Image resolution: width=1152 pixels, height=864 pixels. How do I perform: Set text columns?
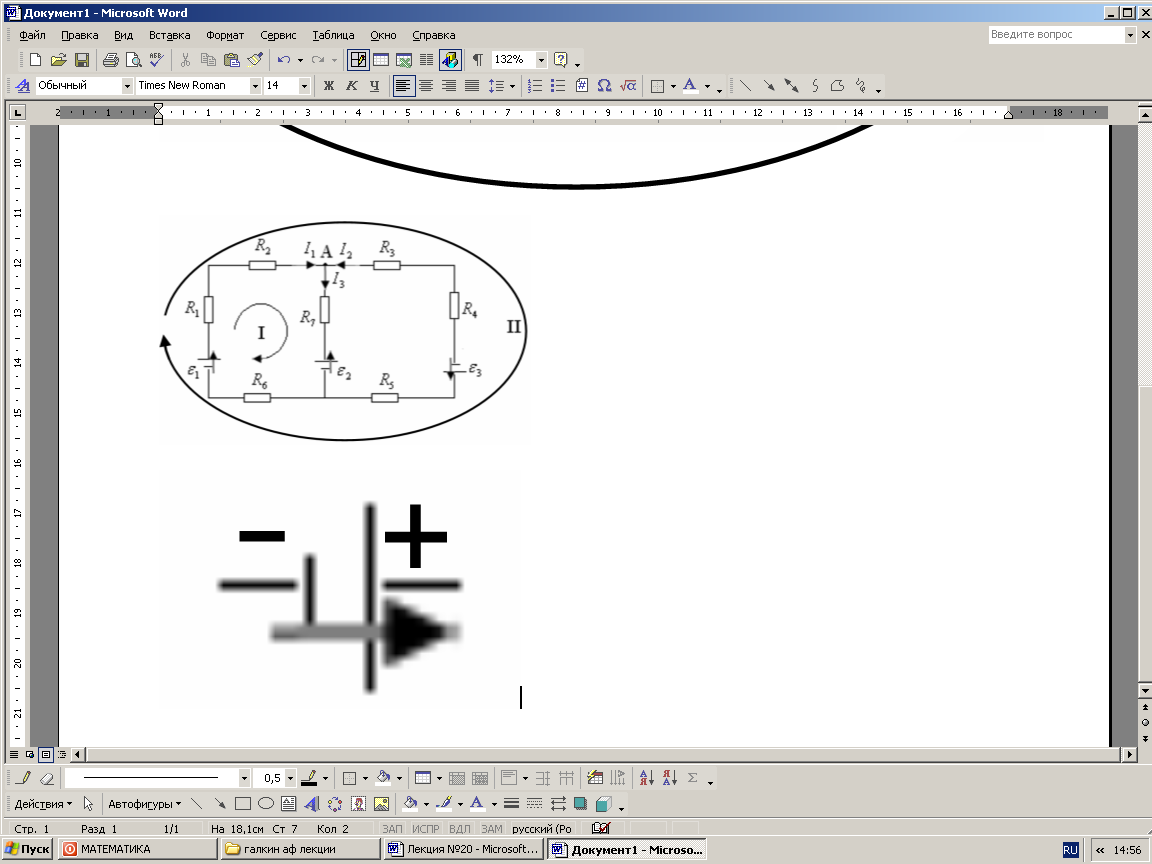click(x=426, y=60)
